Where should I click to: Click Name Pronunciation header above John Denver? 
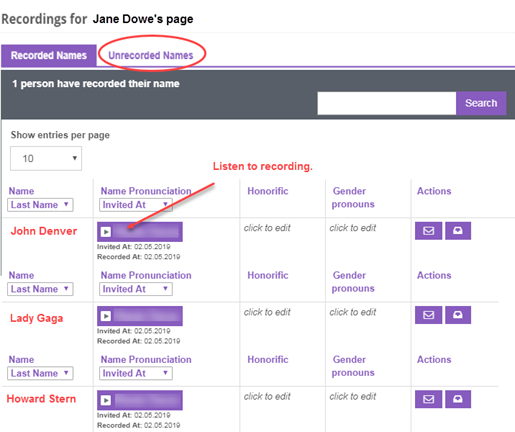[x=146, y=191]
